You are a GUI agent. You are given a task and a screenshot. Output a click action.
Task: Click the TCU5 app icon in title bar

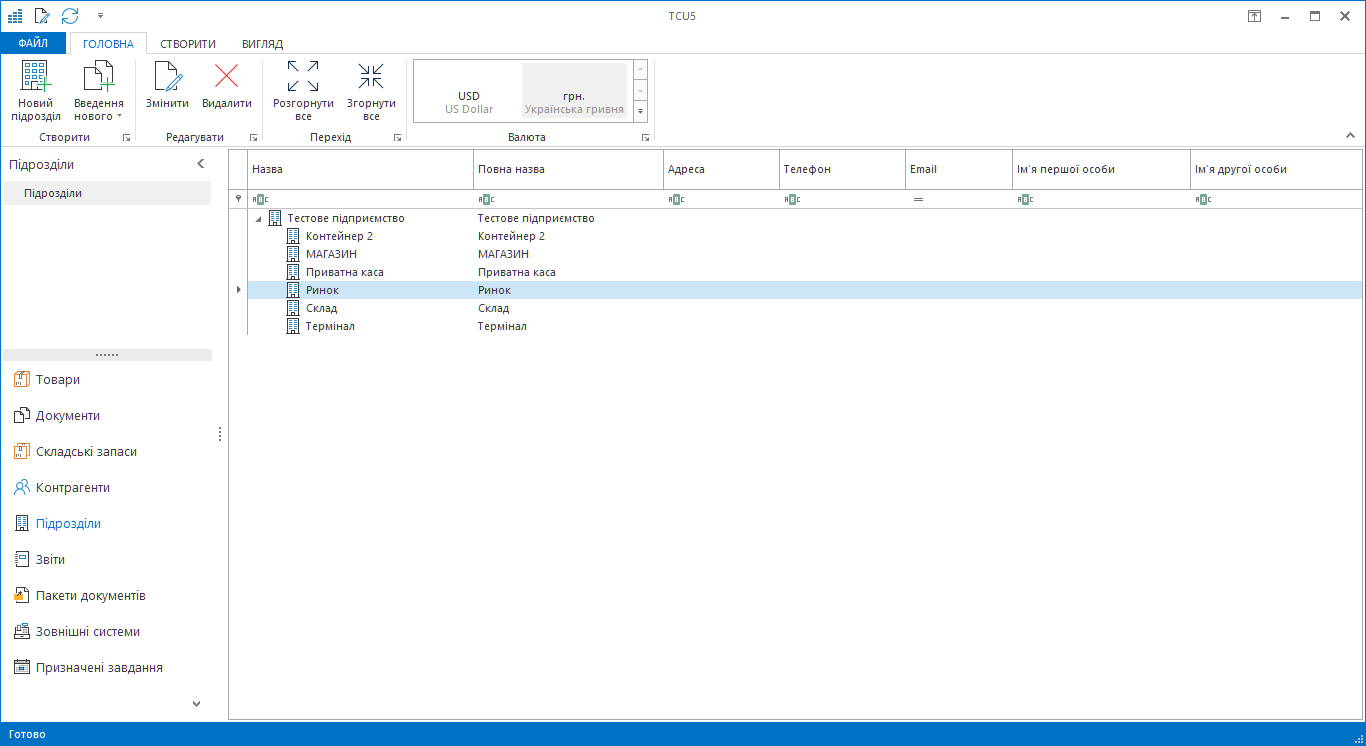point(15,16)
